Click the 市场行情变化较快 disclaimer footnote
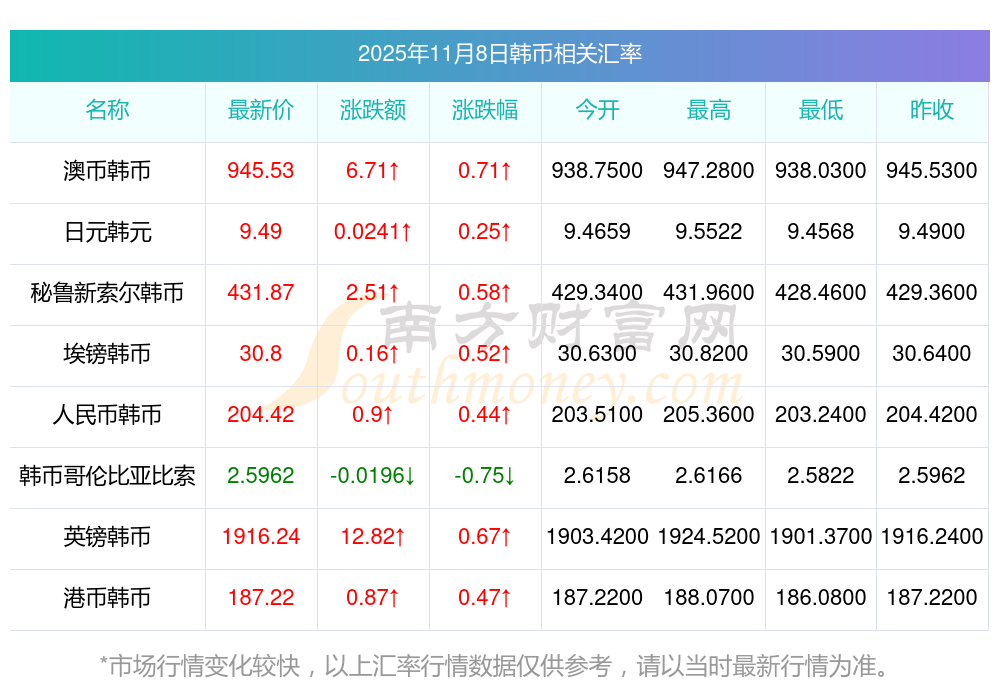This screenshot has width=1000, height=697. click(494, 667)
